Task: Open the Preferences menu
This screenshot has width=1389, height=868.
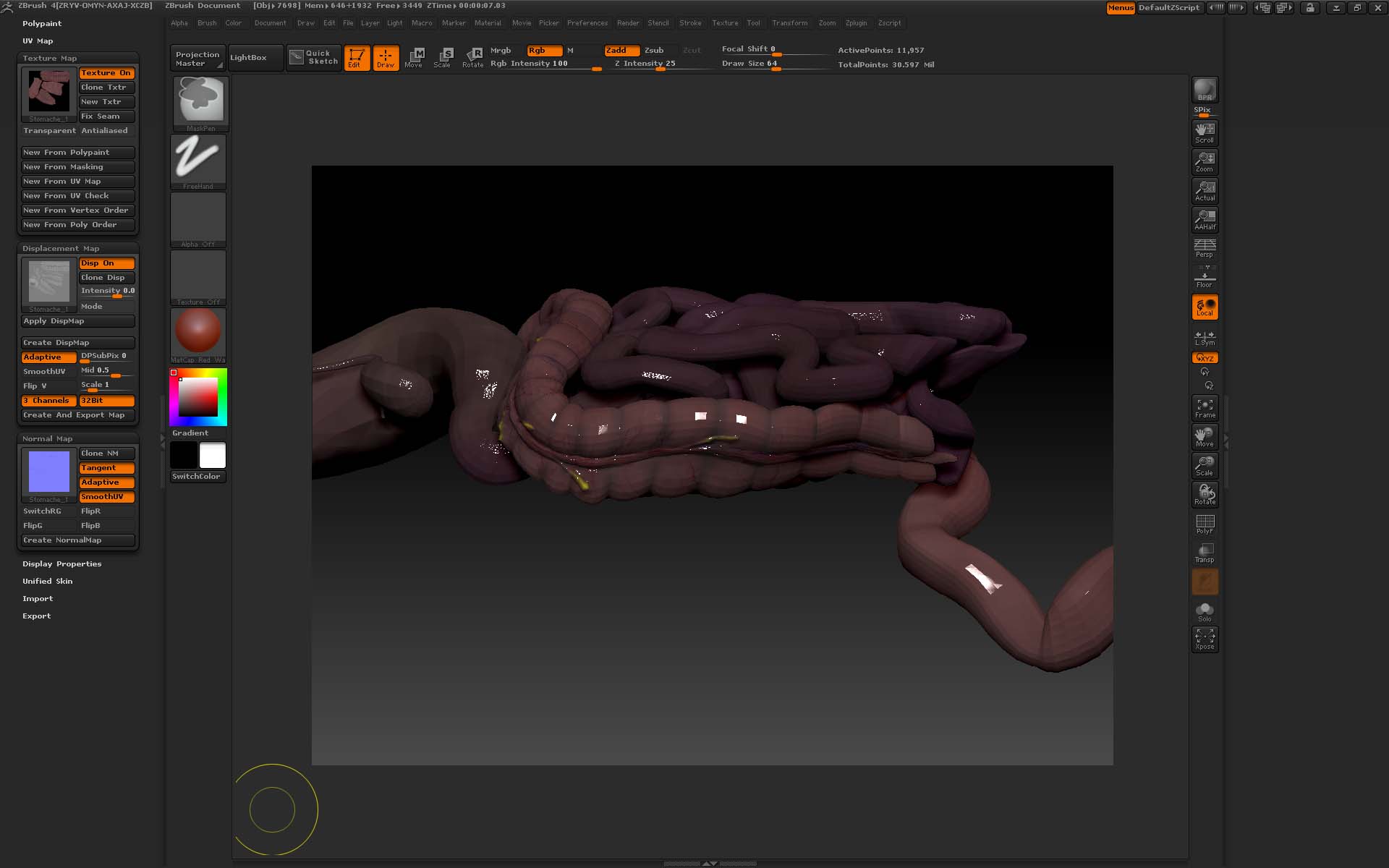Action: tap(587, 23)
